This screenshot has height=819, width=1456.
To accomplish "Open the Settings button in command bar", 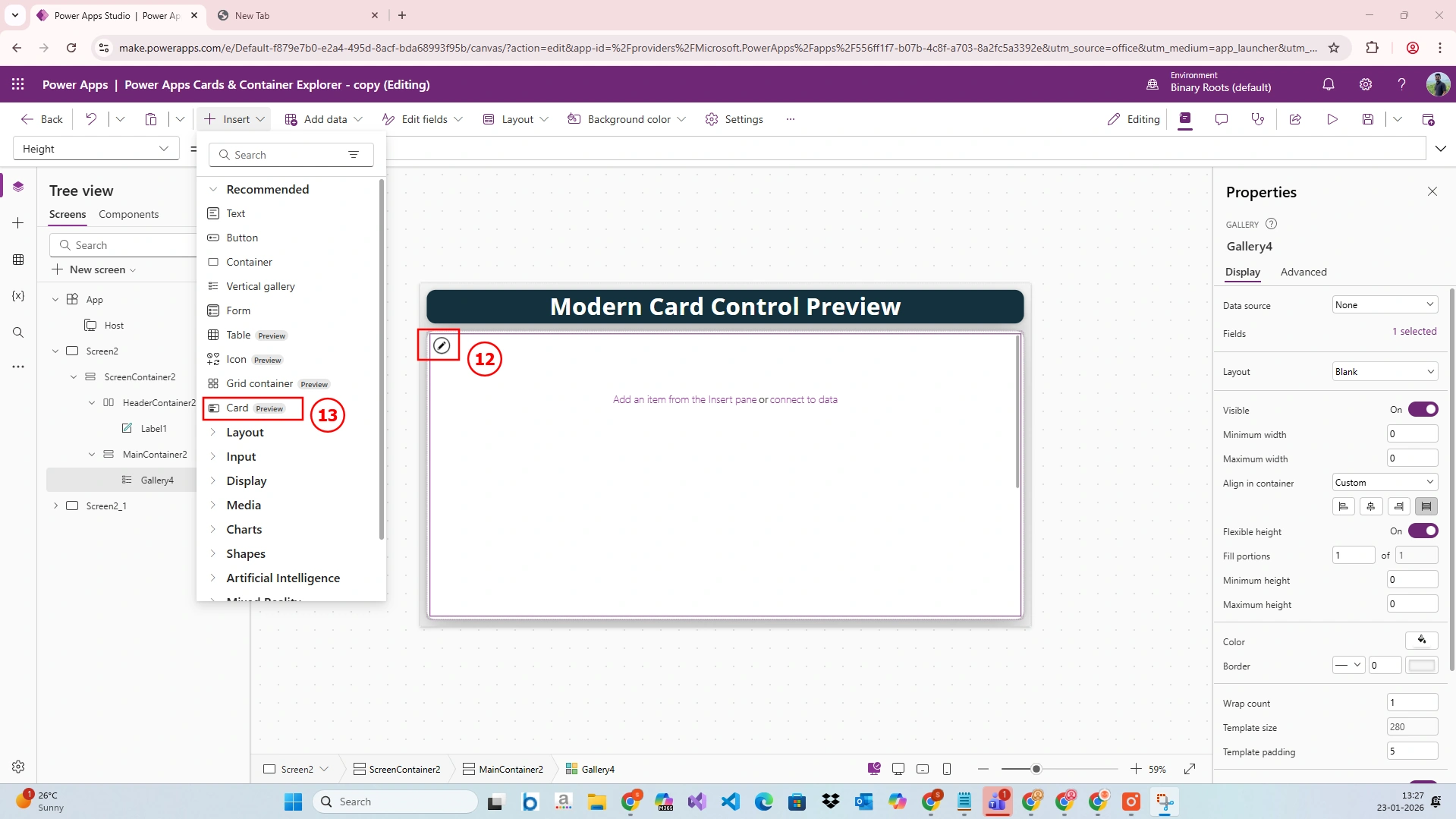I will tap(734, 119).
